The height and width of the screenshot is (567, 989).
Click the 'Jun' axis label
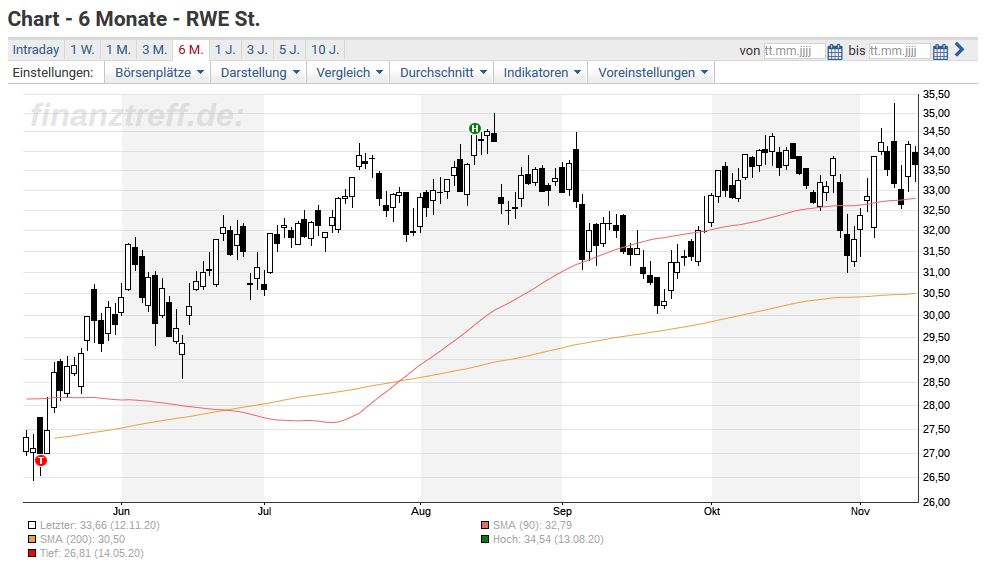pyautogui.click(x=121, y=511)
